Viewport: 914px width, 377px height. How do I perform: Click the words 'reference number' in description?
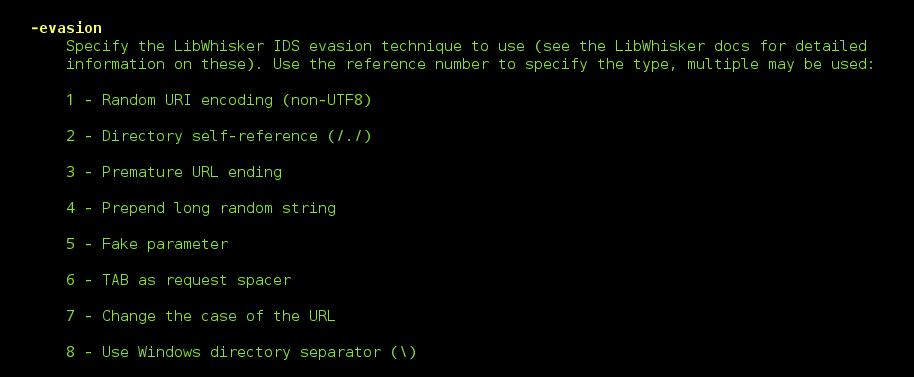417,64
